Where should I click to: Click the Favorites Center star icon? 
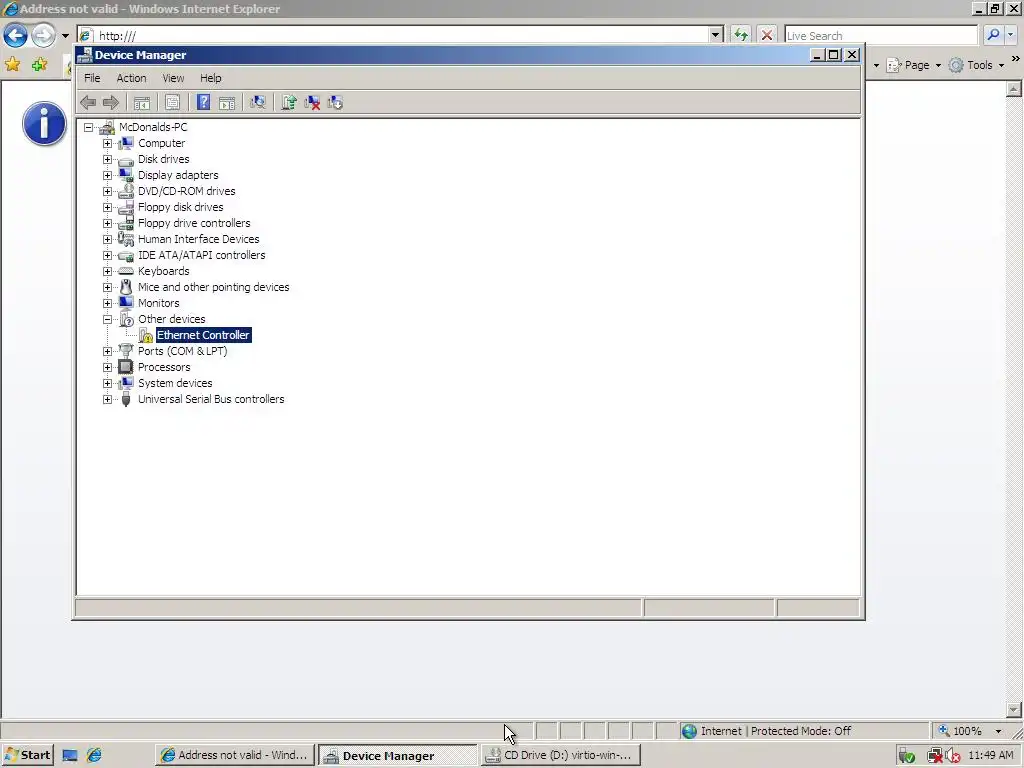pyautogui.click(x=12, y=64)
